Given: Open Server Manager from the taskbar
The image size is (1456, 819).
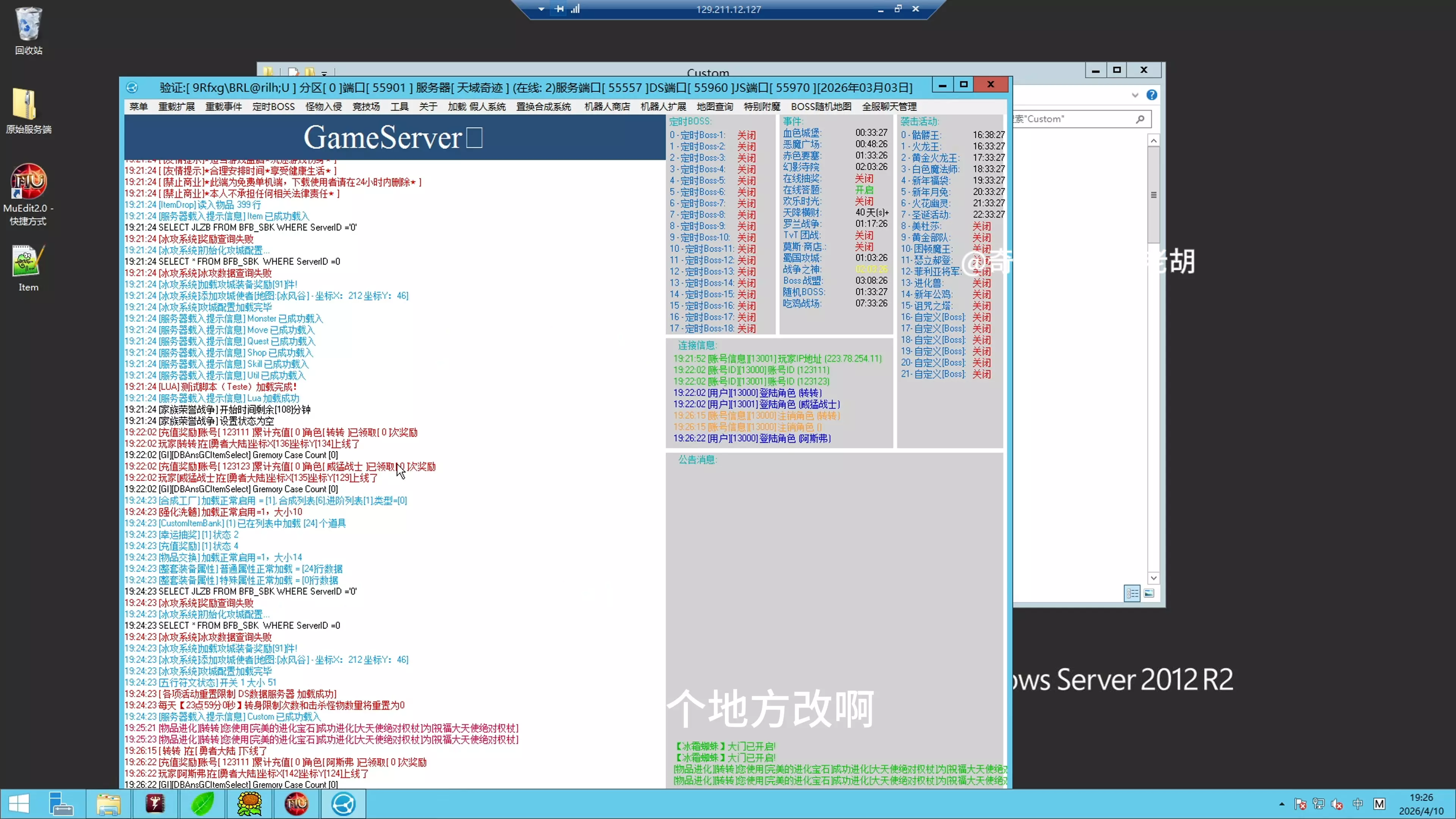Looking at the screenshot, I should click(61, 804).
